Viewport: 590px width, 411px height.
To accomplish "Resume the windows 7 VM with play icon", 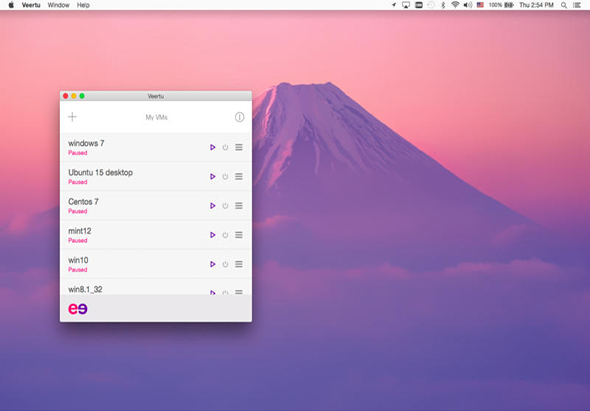I will click(213, 147).
